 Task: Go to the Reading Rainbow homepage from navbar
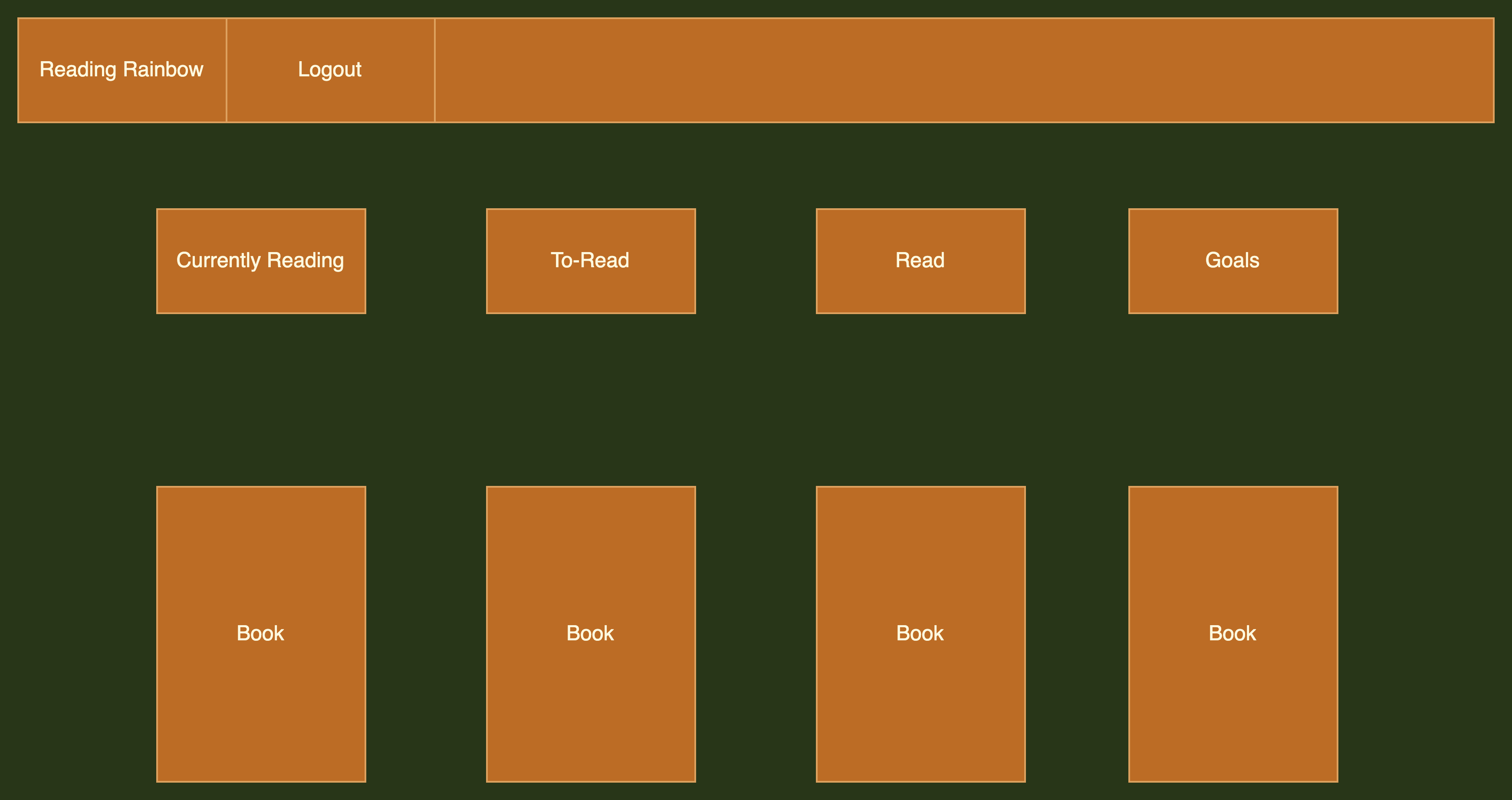122,70
